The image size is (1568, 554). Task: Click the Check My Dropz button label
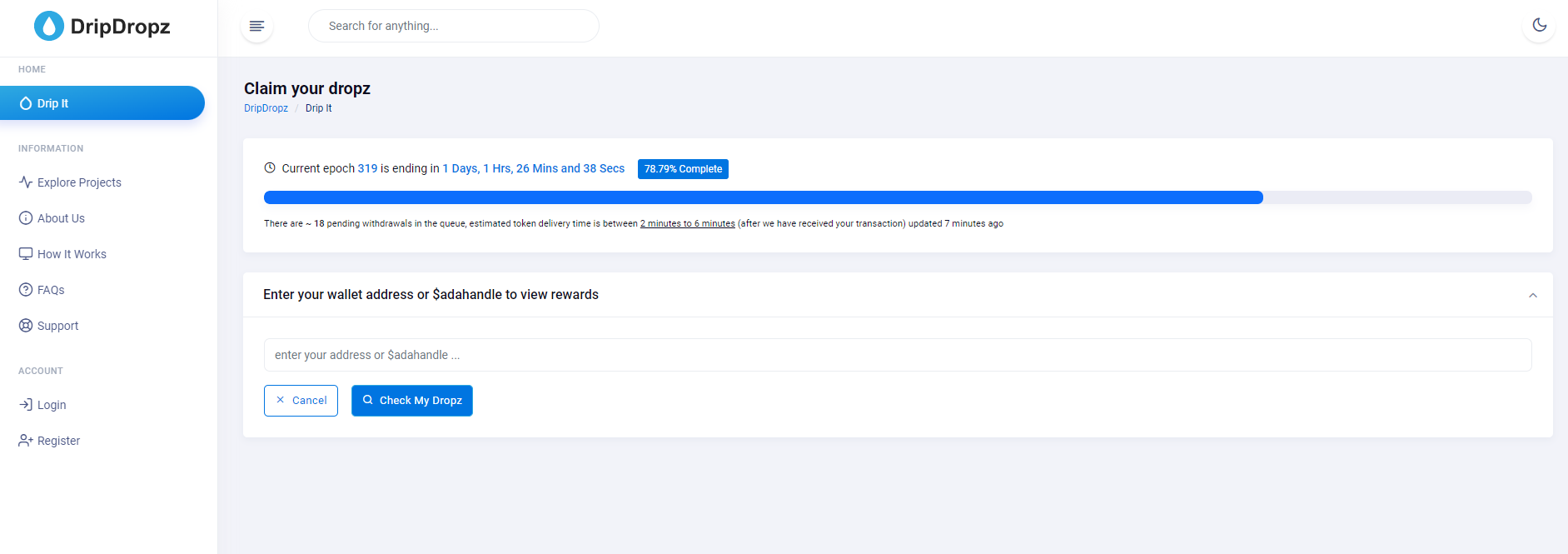(421, 401)
